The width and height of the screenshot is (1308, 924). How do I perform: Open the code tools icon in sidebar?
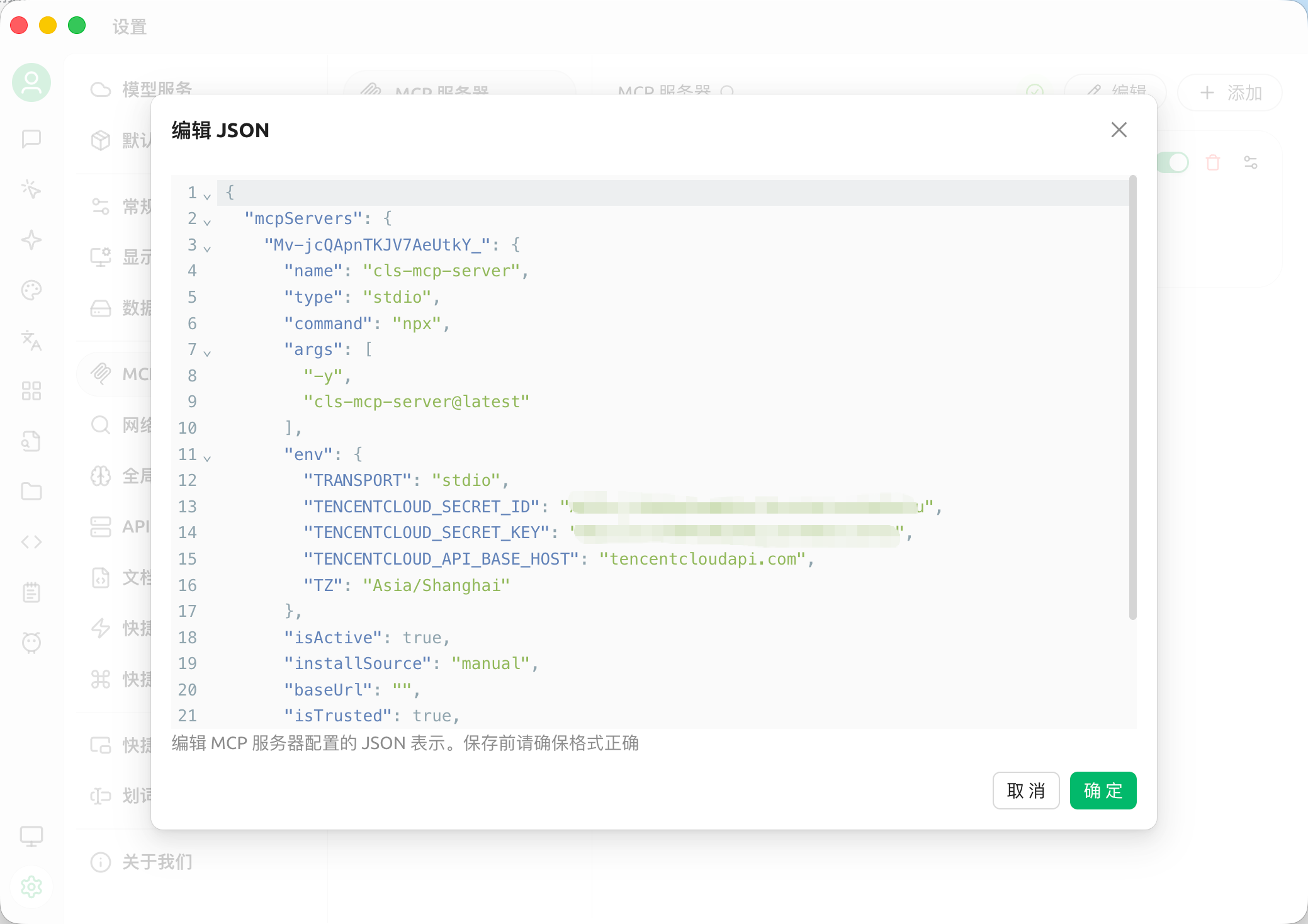pyautogui.click(x=31, y=542)
